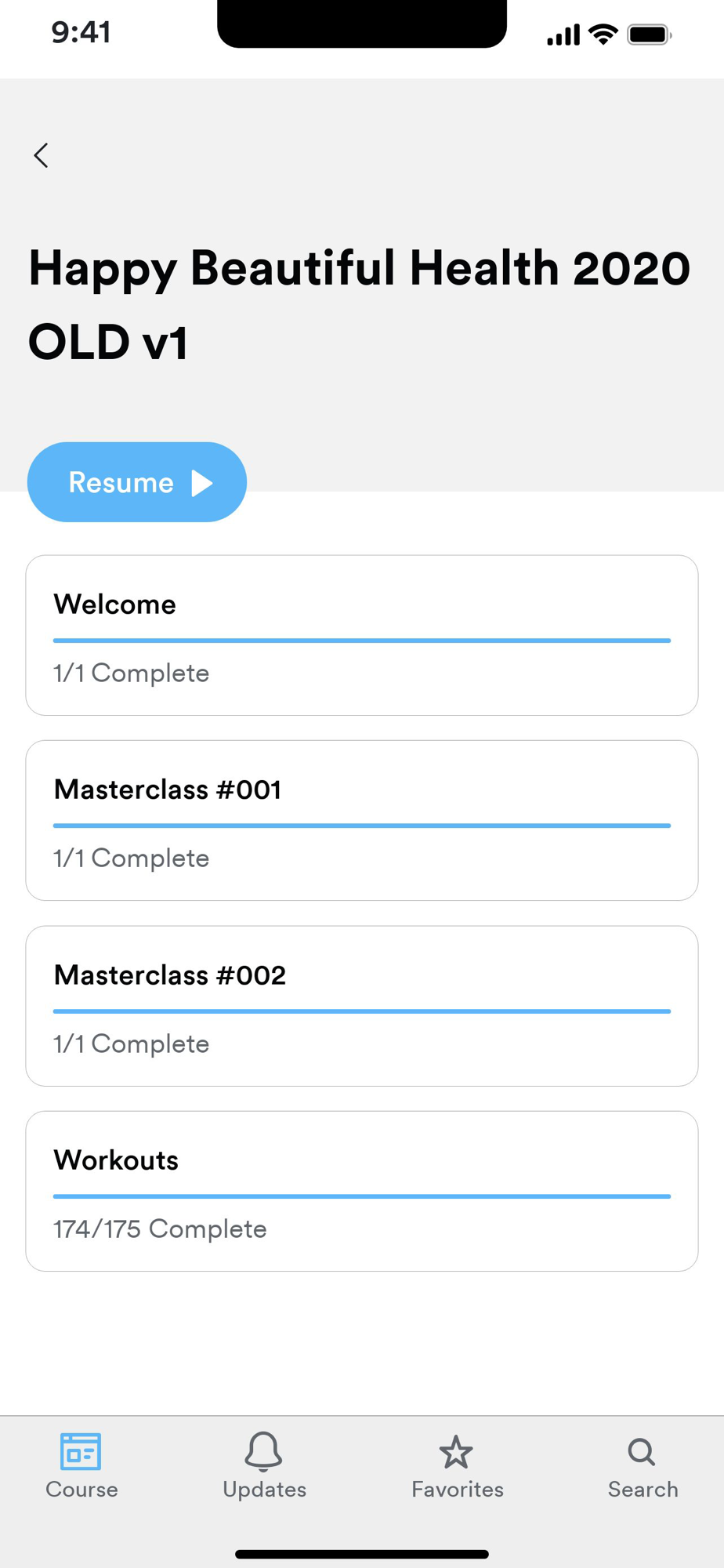Switch to the Favorites tab label
The image size is (724, 1568).
pos(458,1490)
